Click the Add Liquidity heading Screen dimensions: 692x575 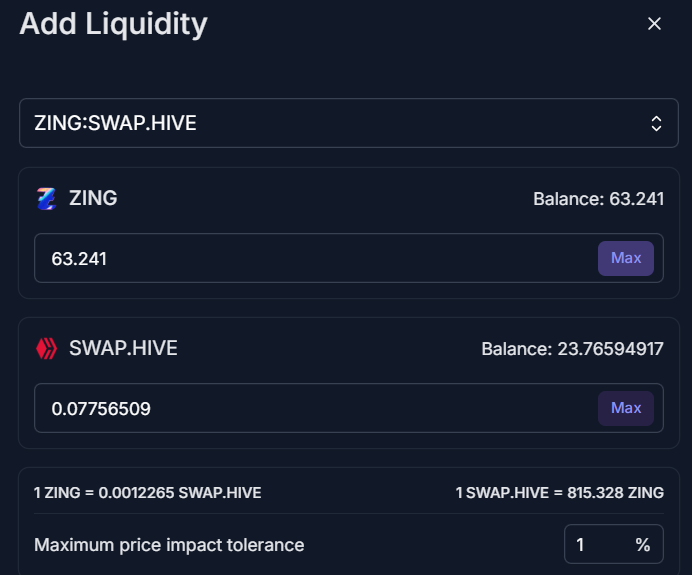[113, 24]
